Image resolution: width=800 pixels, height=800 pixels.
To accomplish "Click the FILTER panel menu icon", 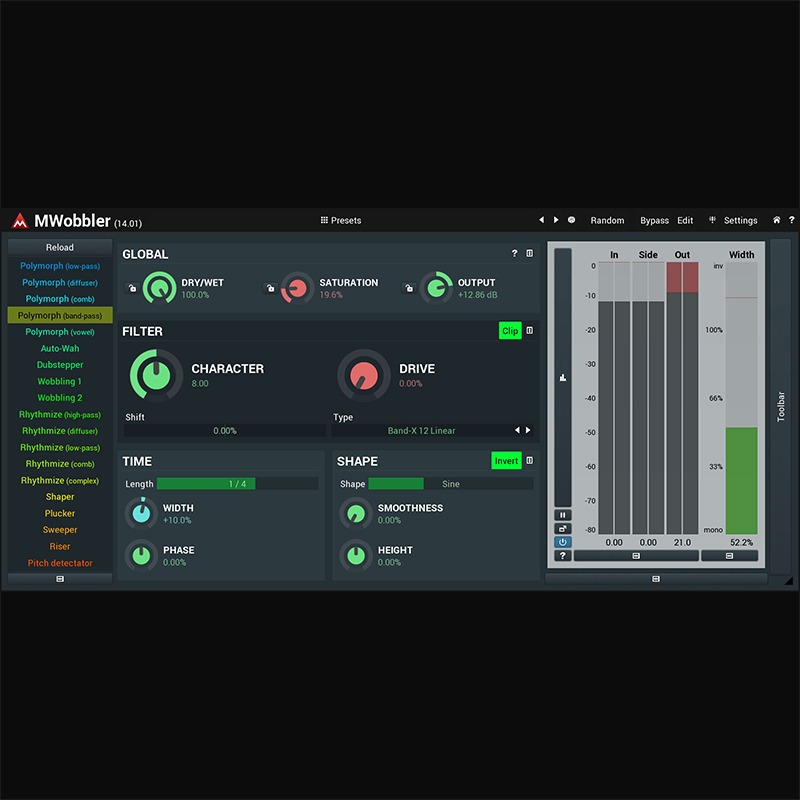I will point(530,331).
